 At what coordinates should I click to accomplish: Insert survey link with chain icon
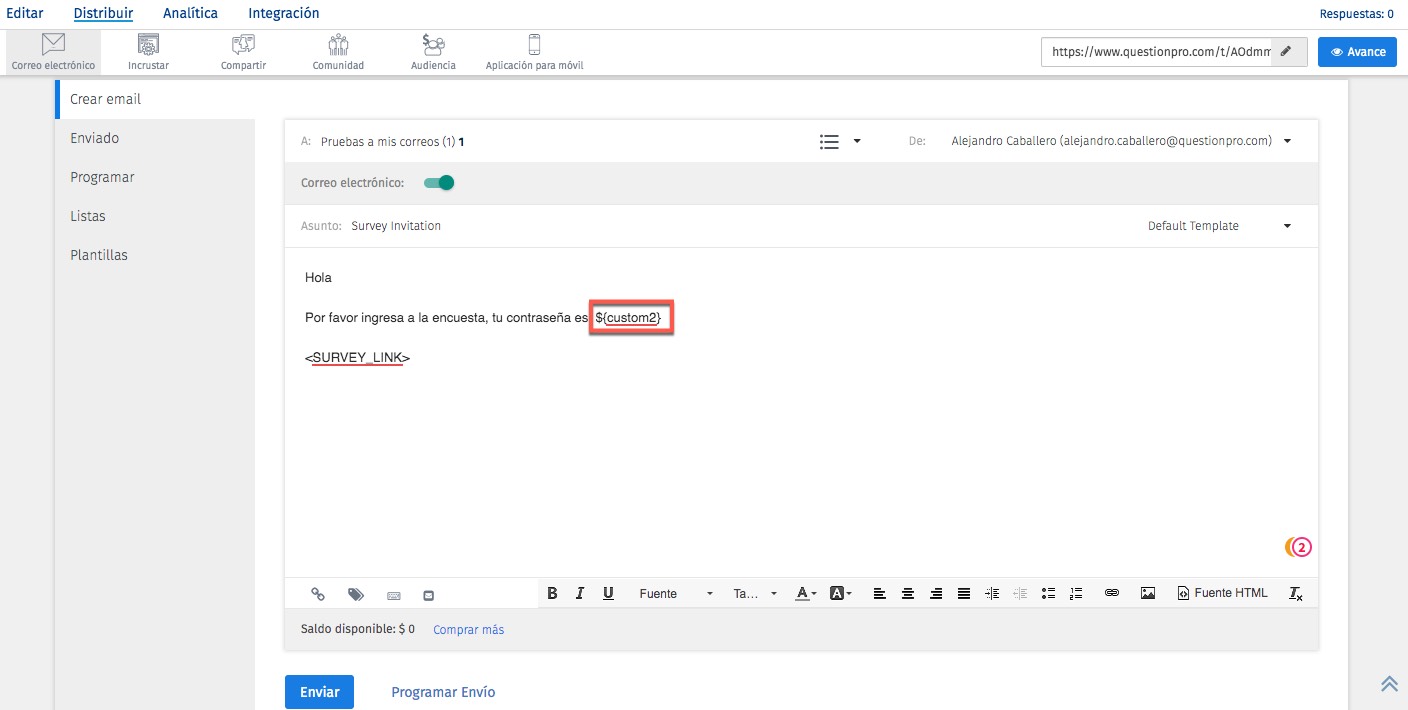[318, 594]
